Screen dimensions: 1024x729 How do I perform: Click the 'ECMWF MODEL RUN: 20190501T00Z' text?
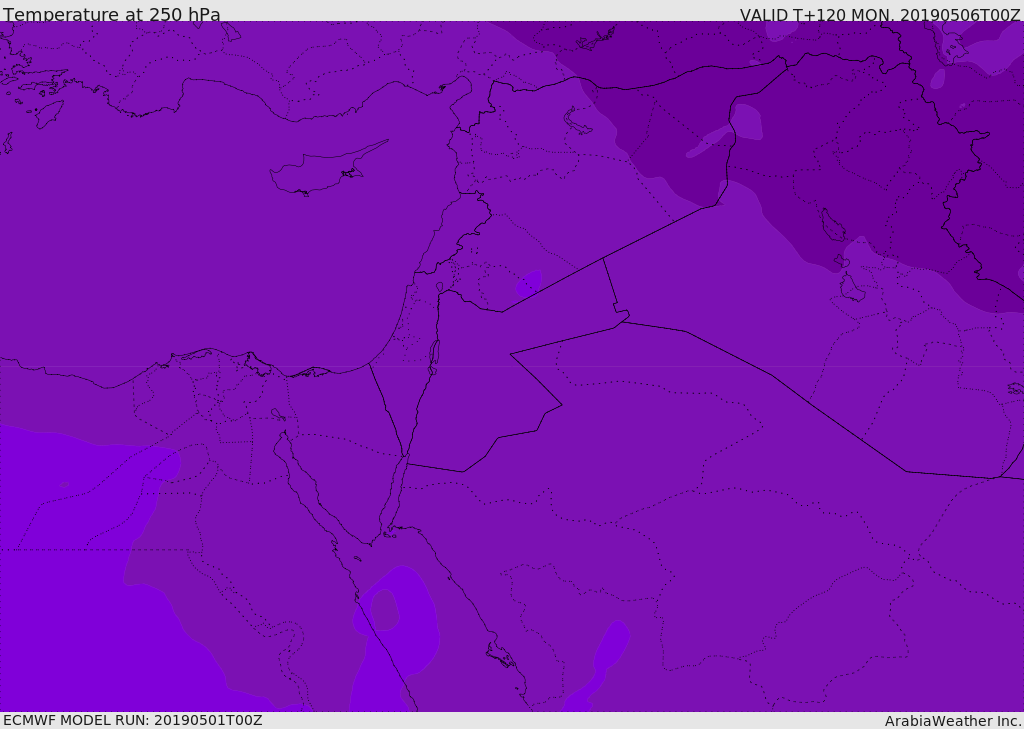(x=133, y=720)
